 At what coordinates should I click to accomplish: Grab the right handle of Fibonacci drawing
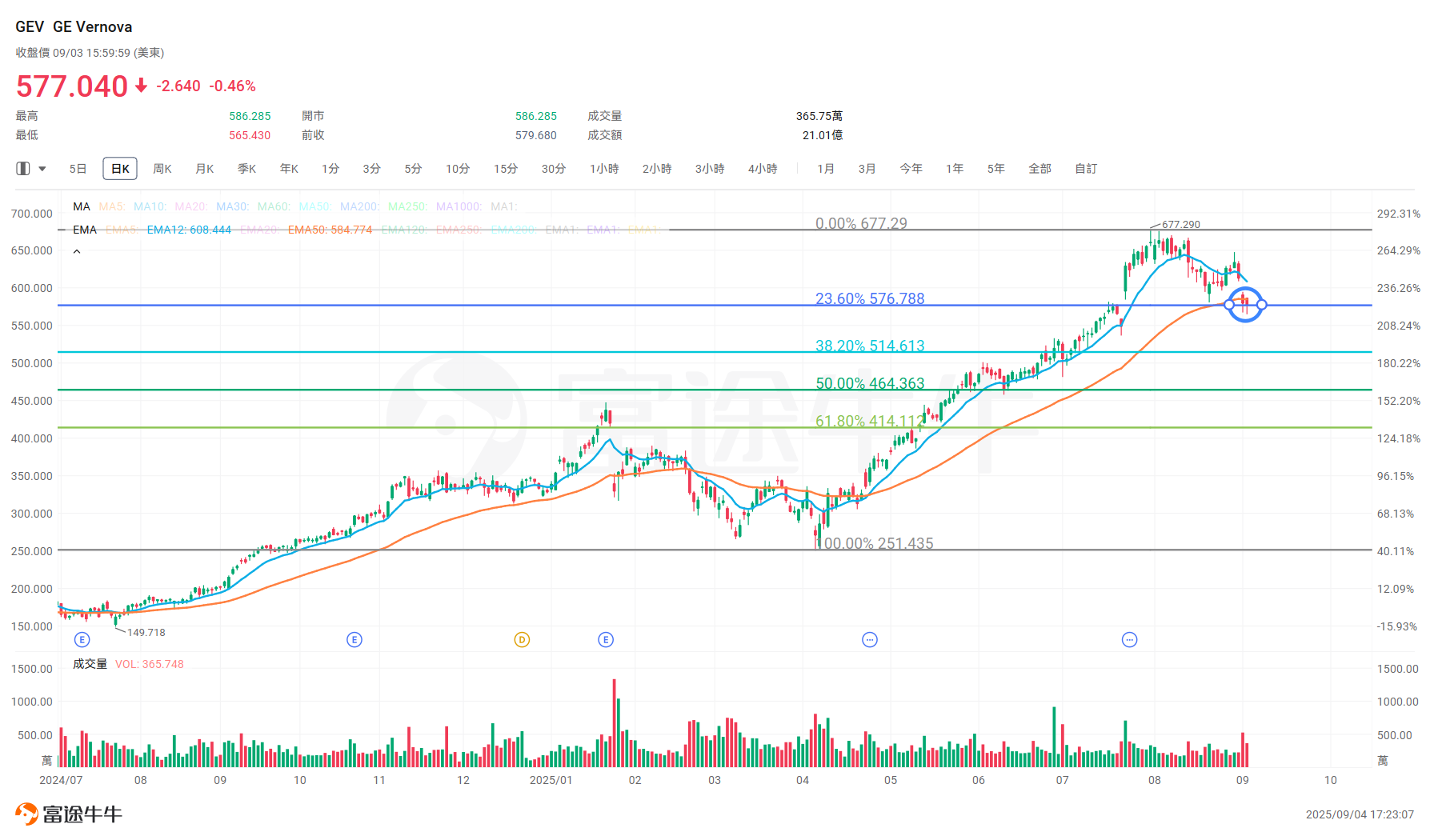pyautogui.click(x=1261, y=305)
